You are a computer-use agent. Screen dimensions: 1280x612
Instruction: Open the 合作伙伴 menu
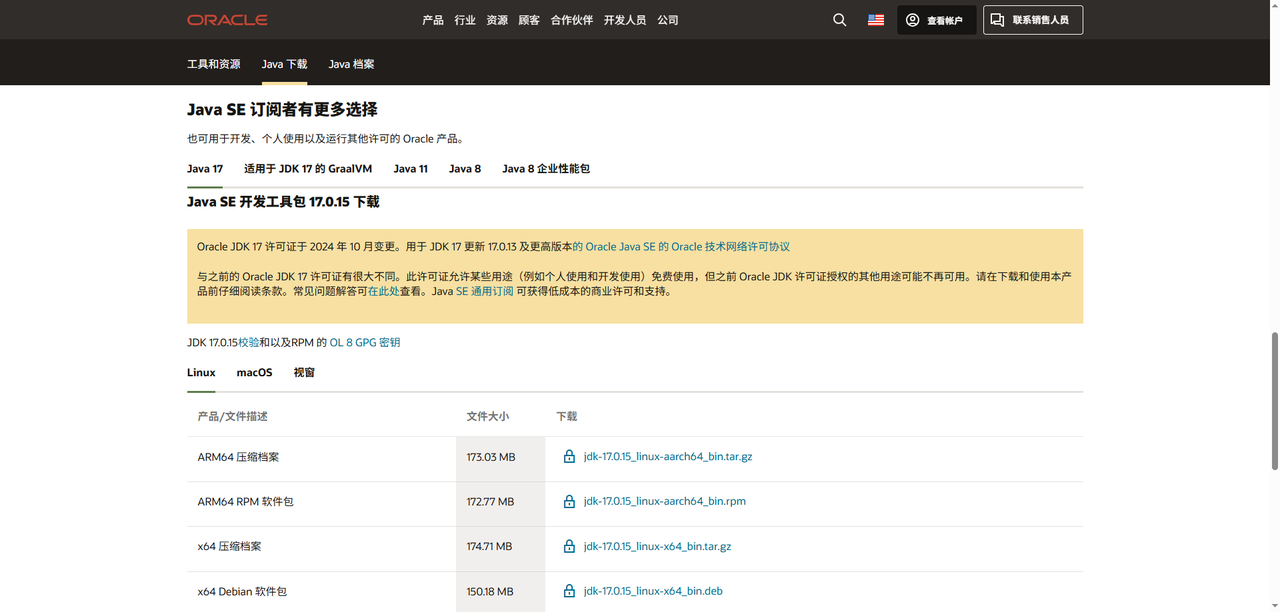(x=572, y=20)
